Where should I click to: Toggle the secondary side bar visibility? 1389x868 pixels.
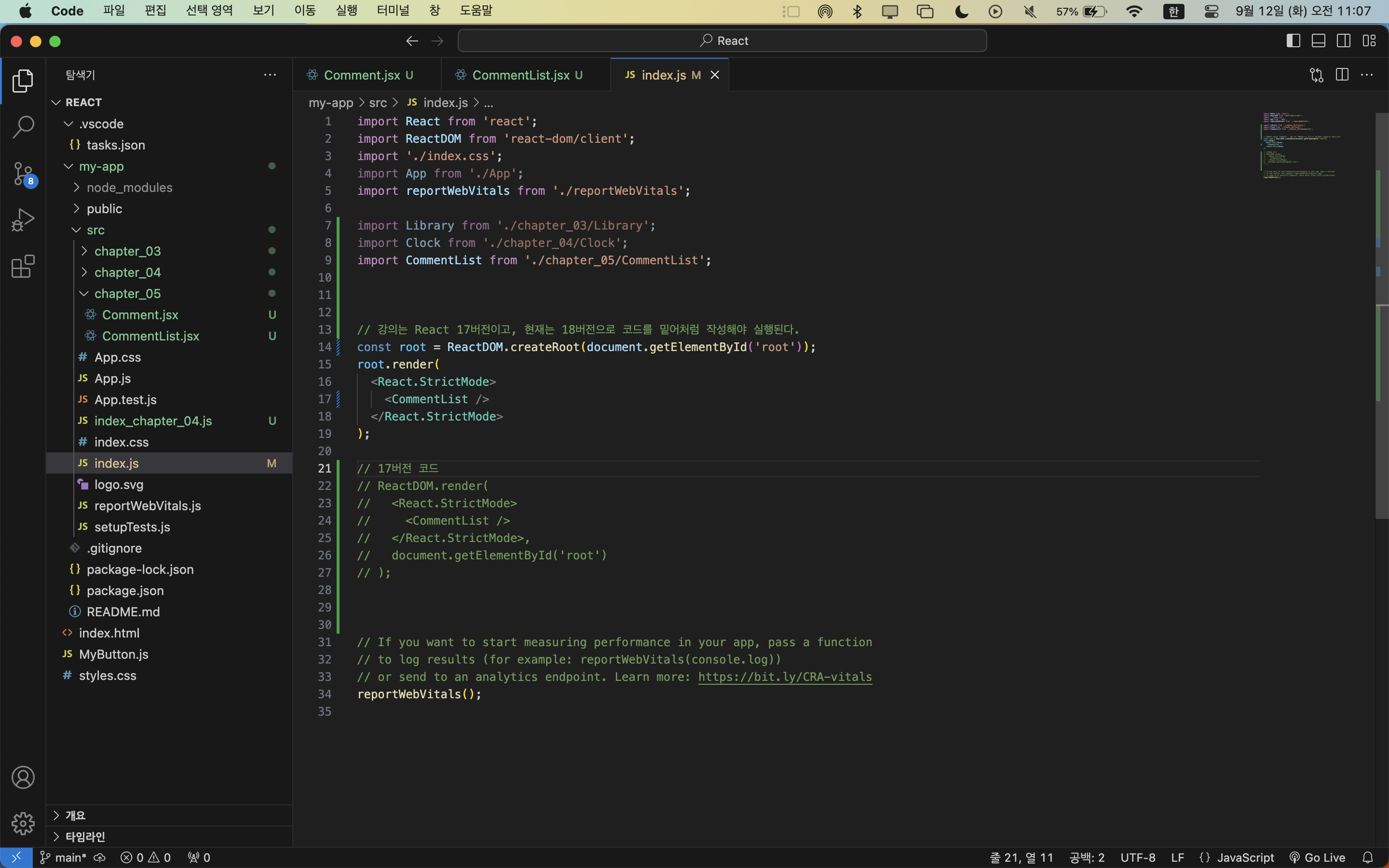click(x=1344, y=41)
